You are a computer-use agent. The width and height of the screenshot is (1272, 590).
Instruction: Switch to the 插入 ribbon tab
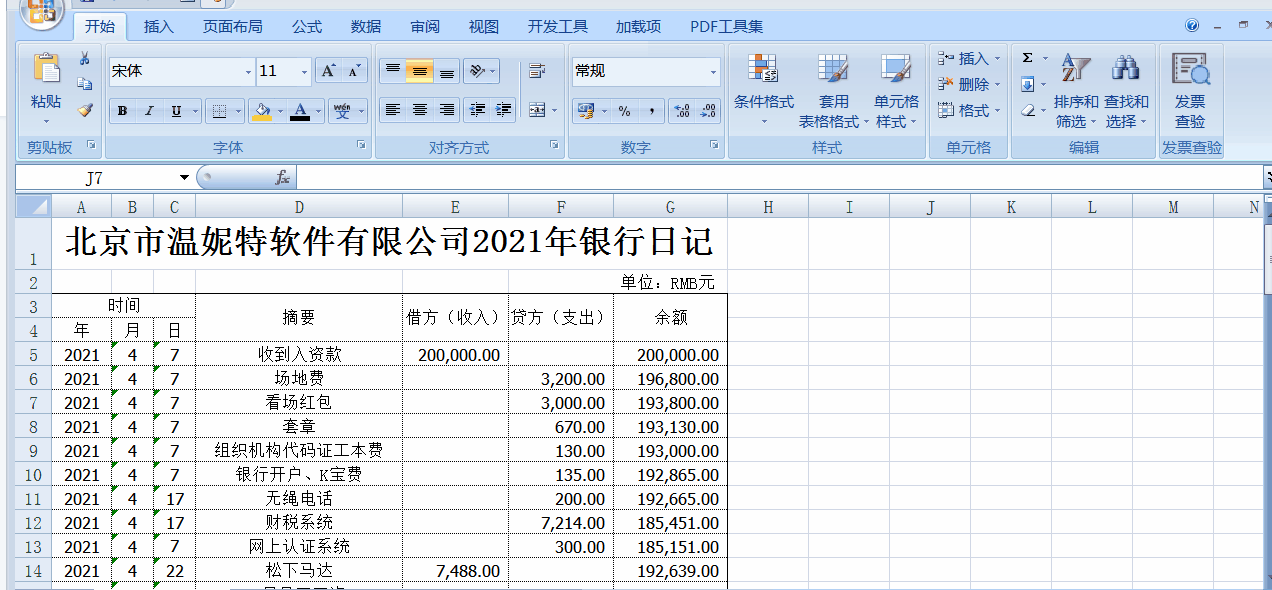(159, 27)
